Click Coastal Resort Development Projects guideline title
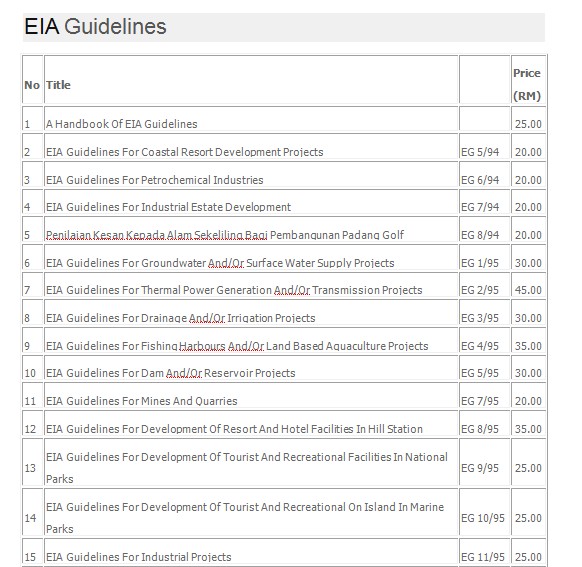Image resolution: width=582 pixels, height=567 pixels. 184,152
